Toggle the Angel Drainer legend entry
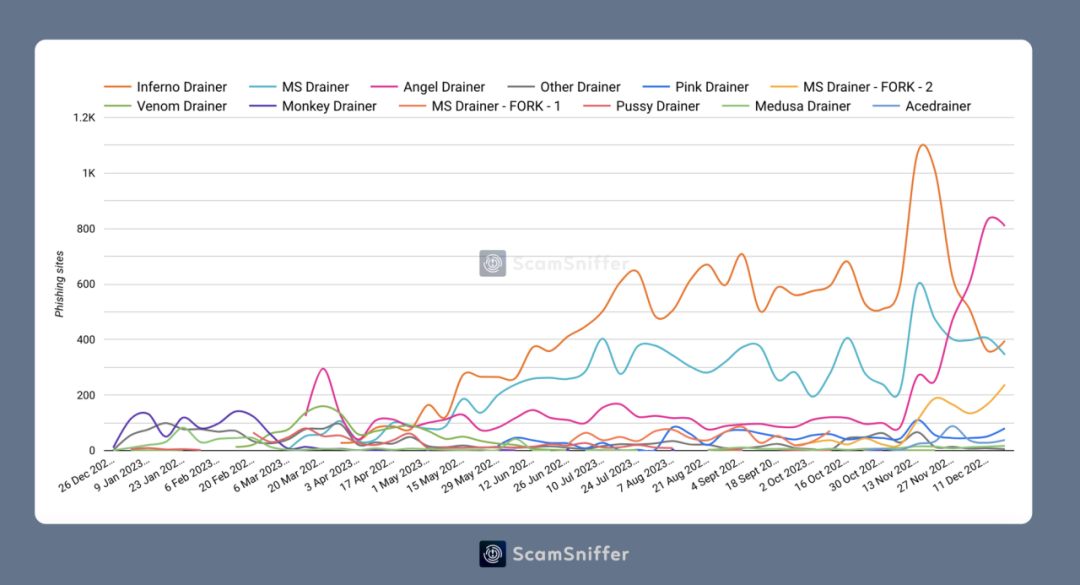The height and width of the screenshot is (585, 1080). tap(428, 87)
